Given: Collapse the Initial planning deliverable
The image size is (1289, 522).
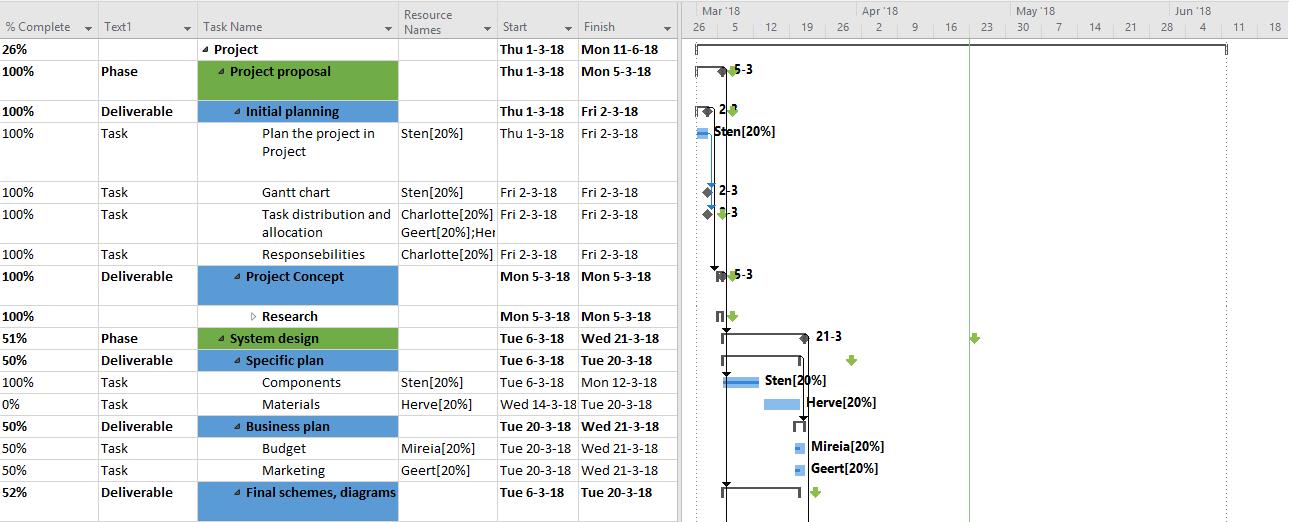Looking at the screenshot, I should (x=238, y=112).
